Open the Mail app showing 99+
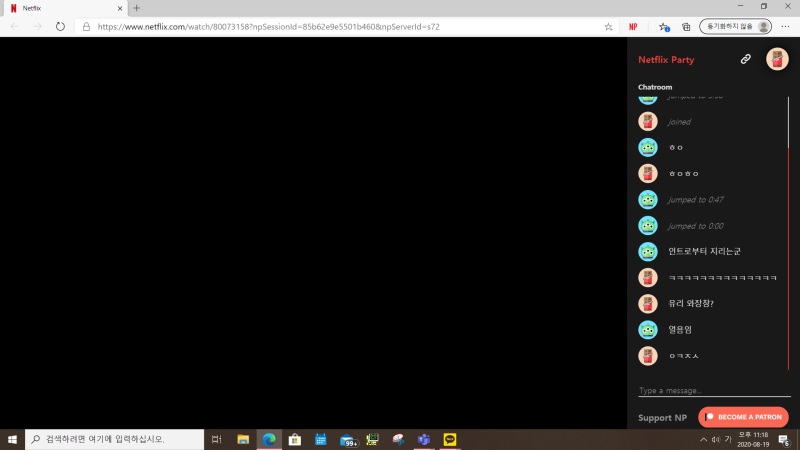This screenshot has width=800, height=450. [347, 440]
